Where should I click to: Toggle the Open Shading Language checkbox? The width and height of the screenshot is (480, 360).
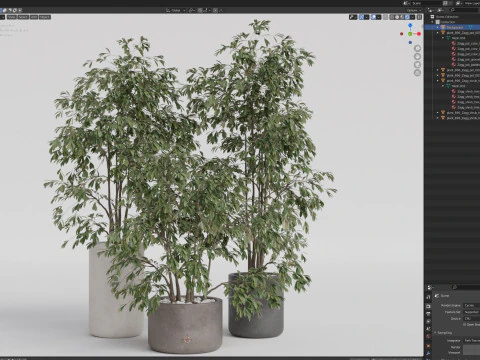pyautogui.click(x=465, y=324)
